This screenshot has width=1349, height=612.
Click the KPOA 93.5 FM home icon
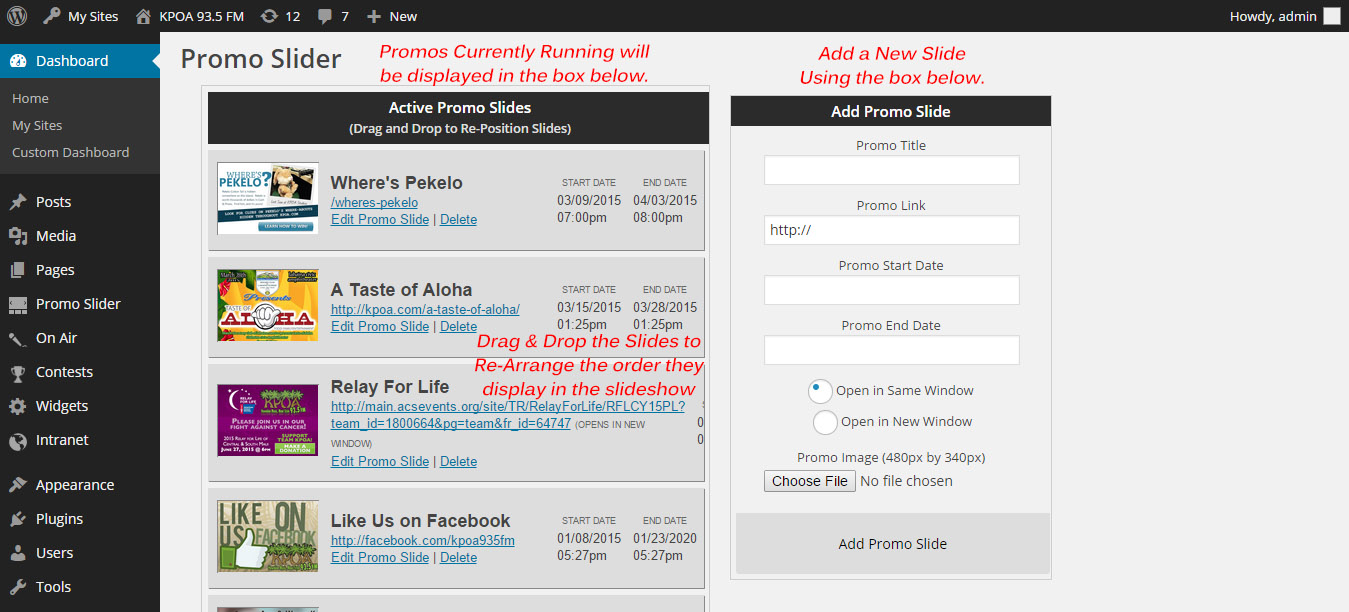[144, 16]
